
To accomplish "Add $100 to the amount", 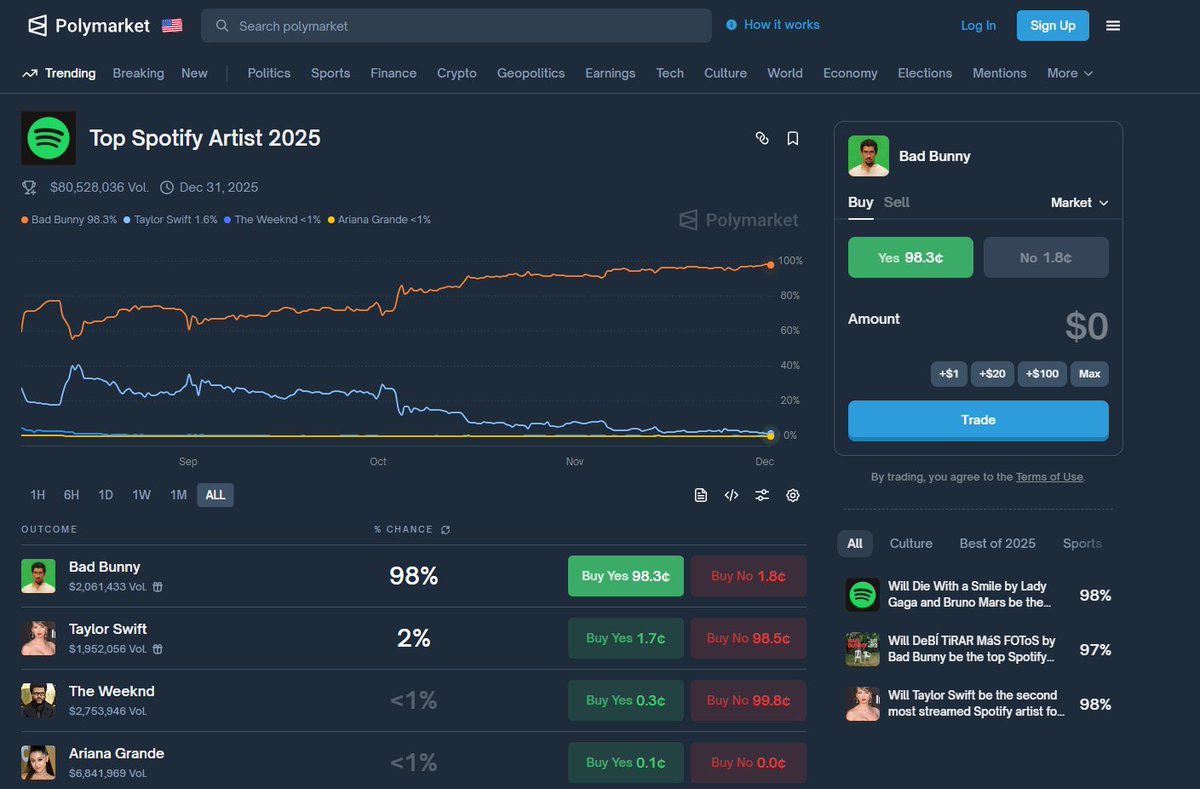I will (1042, 374).
